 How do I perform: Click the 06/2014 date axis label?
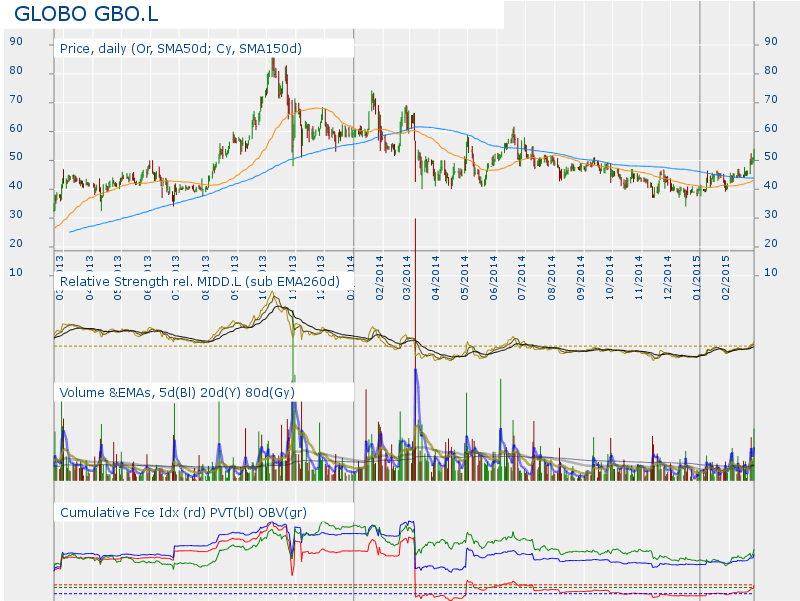click(x=493, y=278)
